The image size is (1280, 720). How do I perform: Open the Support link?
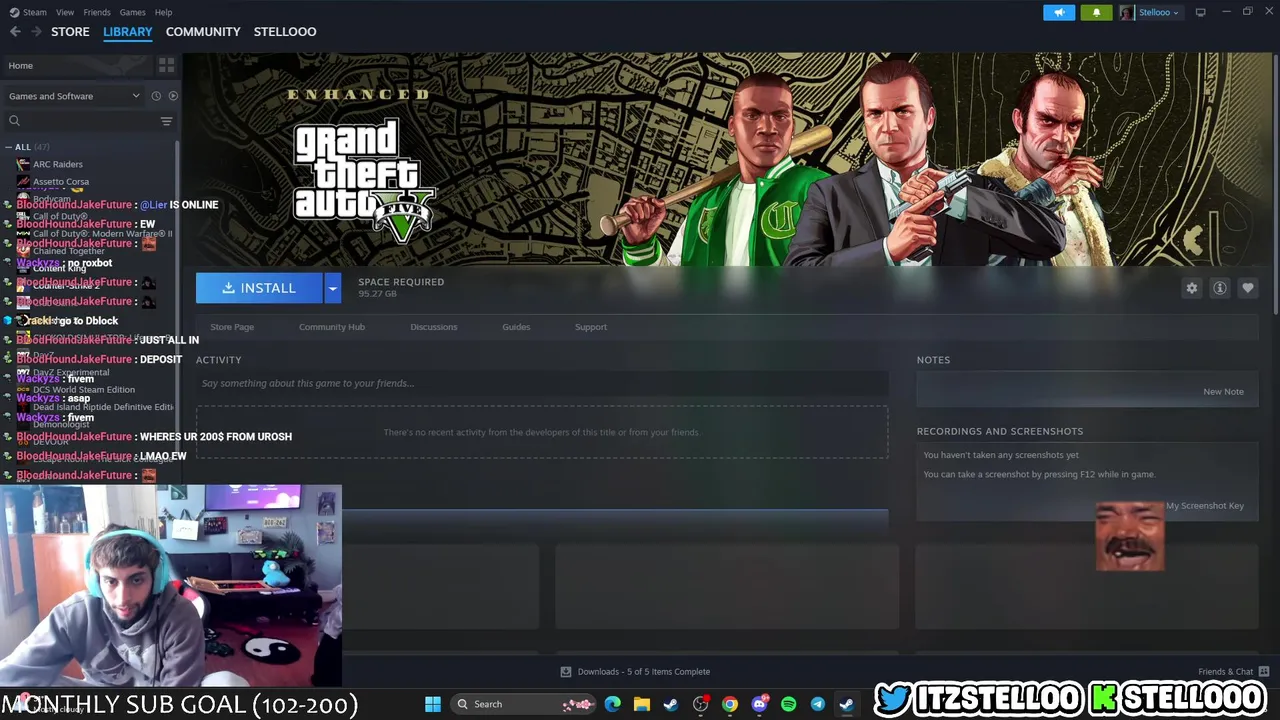pos(591,327)
